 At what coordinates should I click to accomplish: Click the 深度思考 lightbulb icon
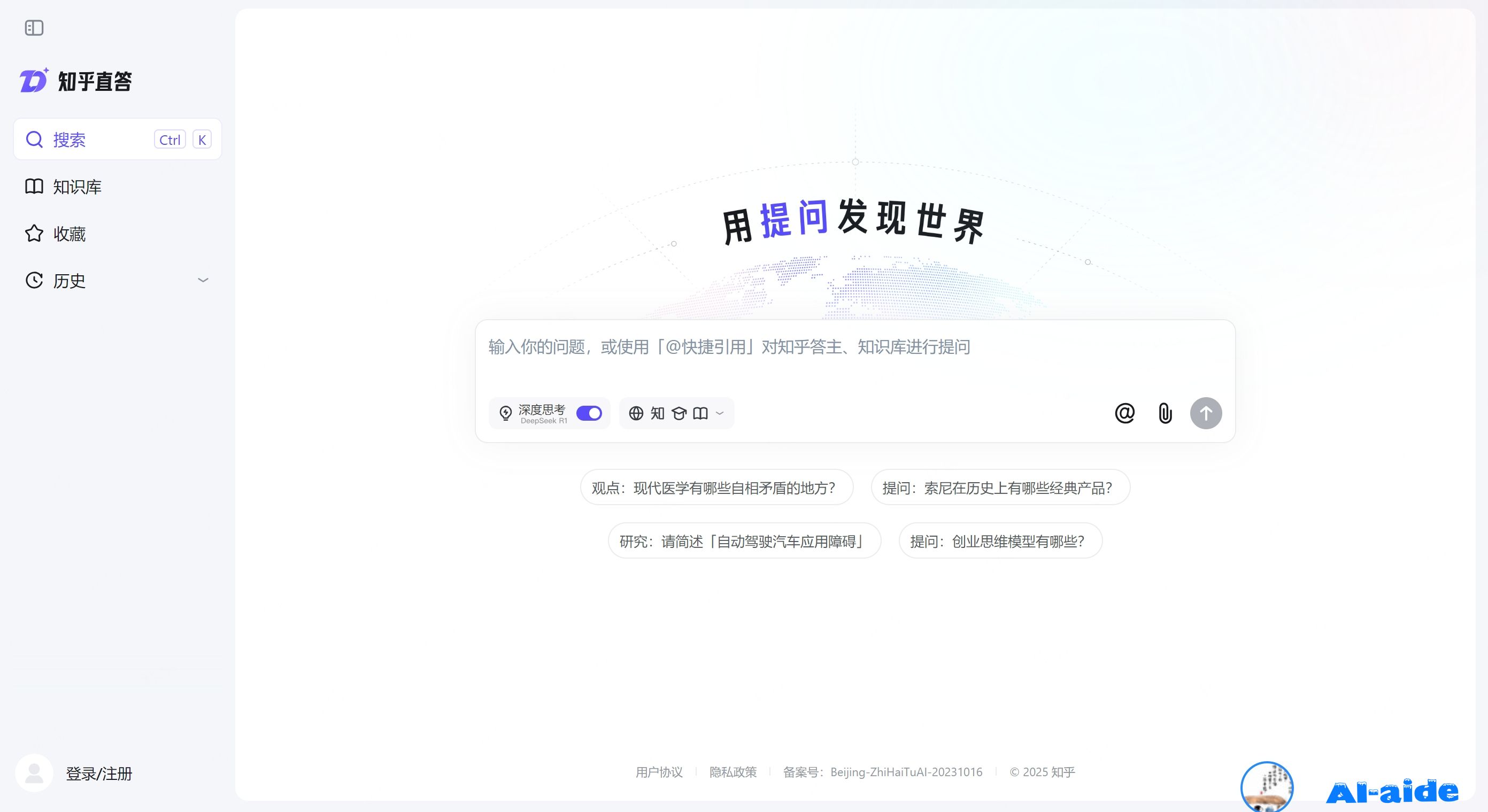tap(505, 414)
